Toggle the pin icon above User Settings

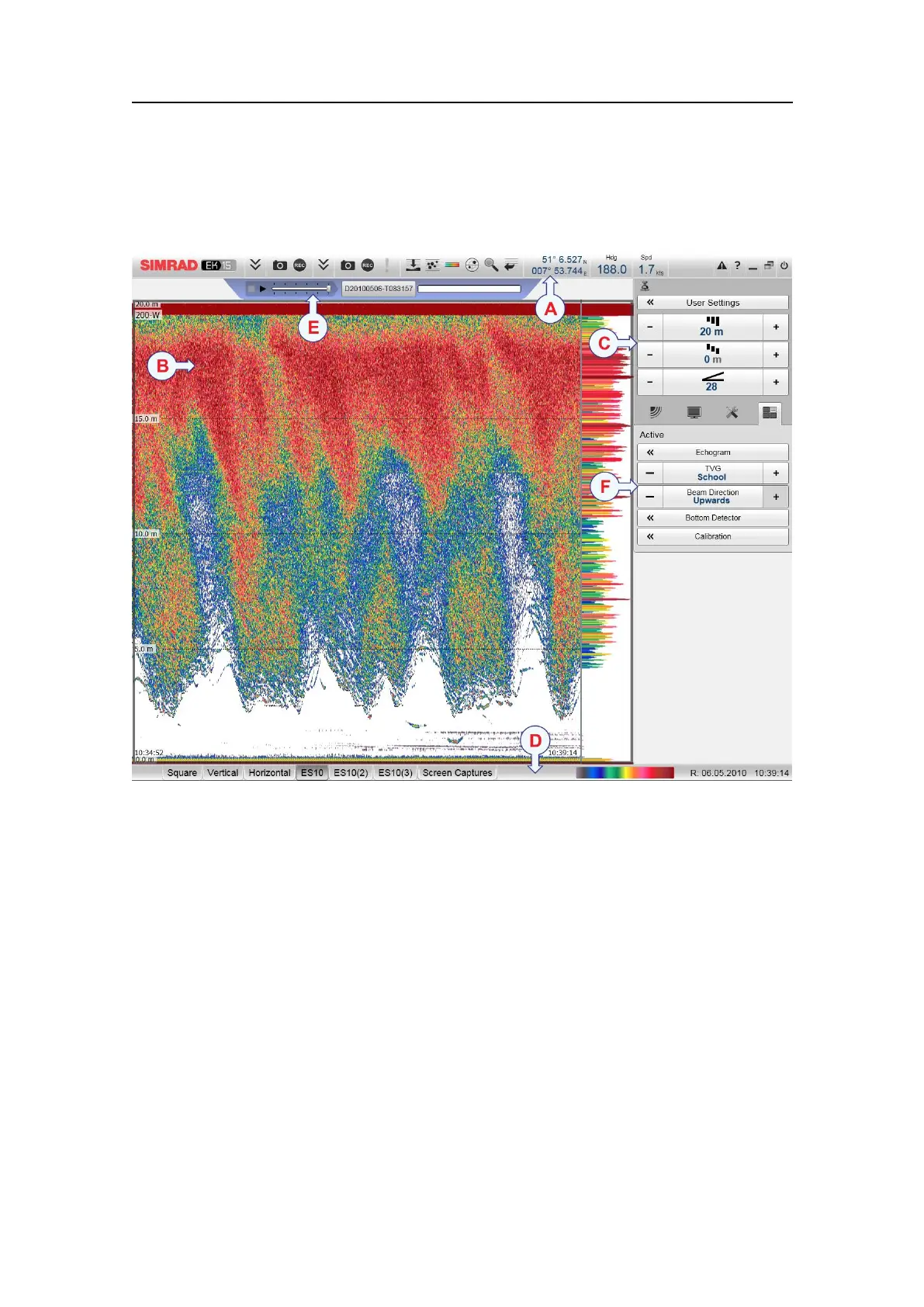tap(645, 286)
